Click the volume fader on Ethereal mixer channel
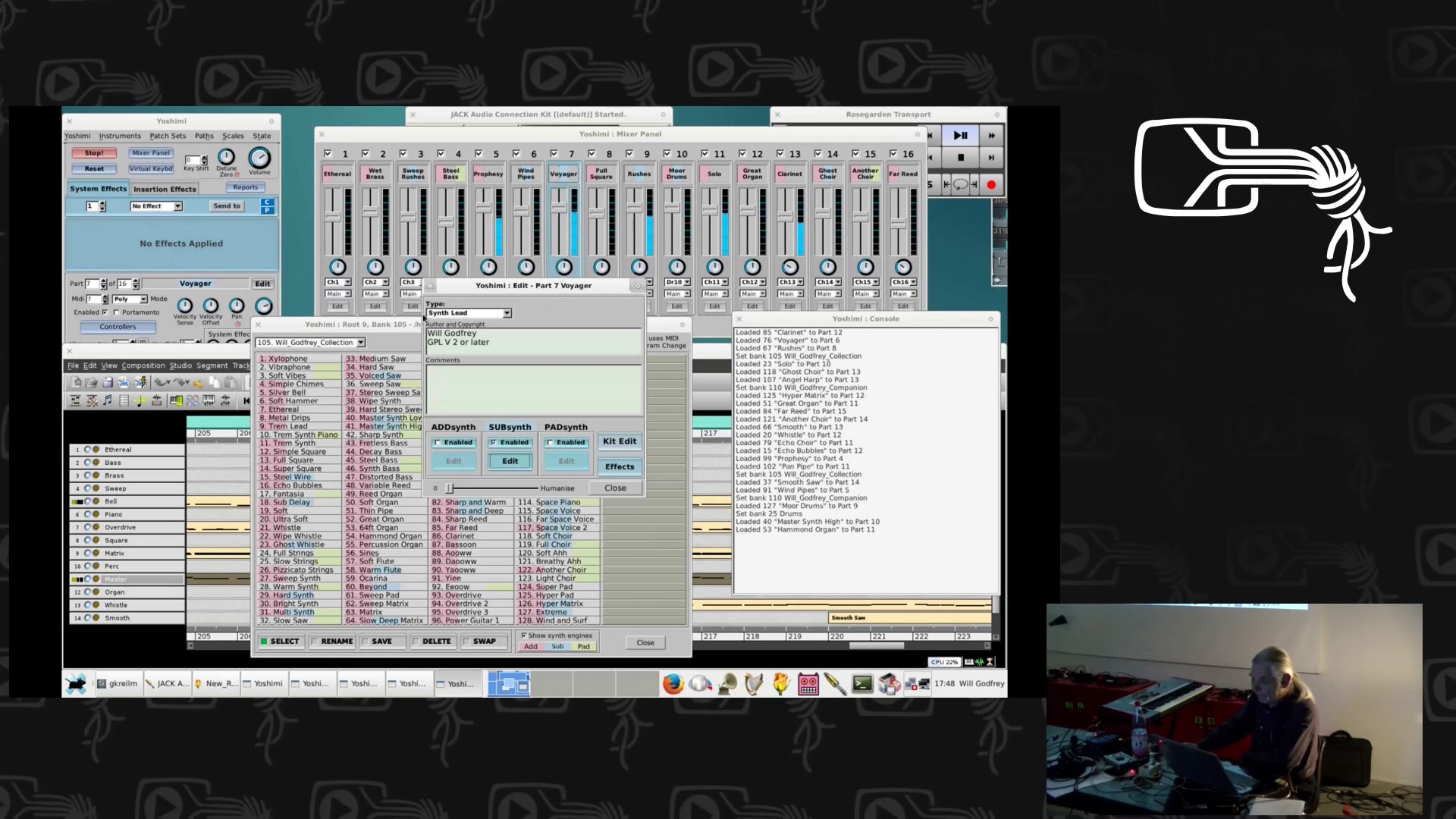 click(x=331, y=216)
